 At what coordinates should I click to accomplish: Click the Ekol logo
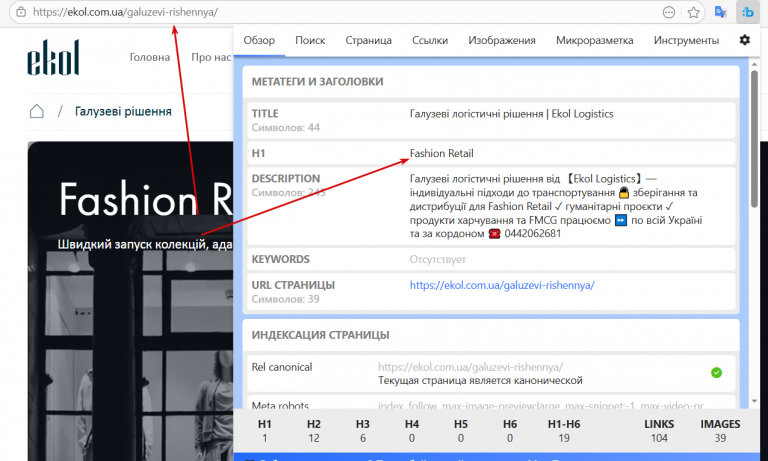tap(53, 57)
